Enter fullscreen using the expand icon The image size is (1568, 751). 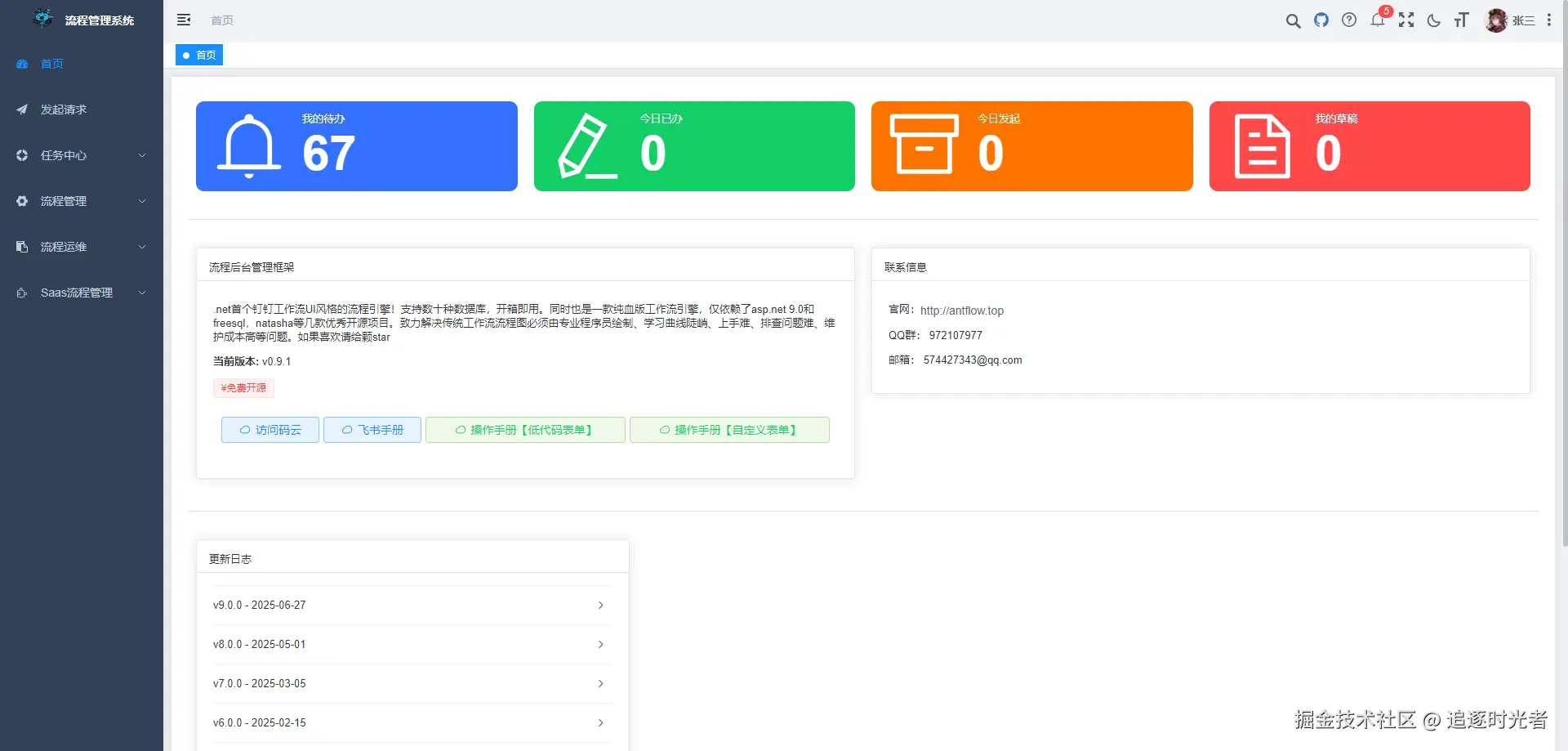click(1406, 20)
